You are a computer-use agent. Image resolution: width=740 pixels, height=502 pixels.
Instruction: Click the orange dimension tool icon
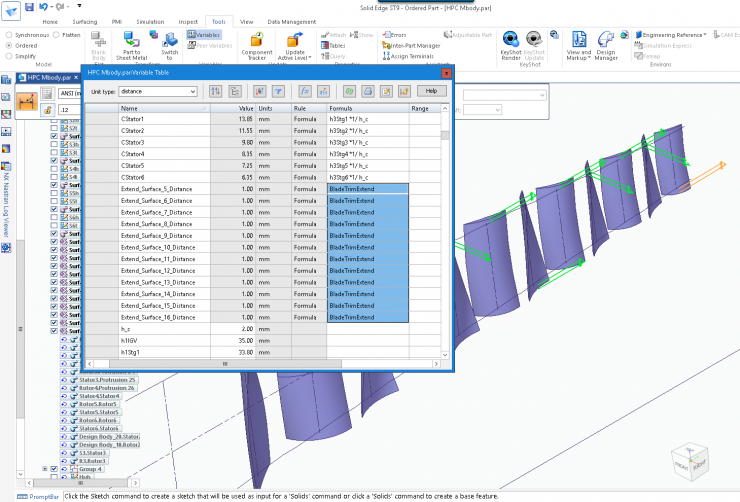[x=27, y=101]
